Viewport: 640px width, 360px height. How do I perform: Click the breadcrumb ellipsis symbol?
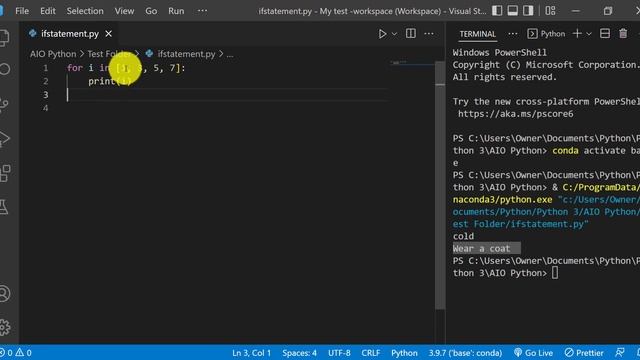coord(230,54)
